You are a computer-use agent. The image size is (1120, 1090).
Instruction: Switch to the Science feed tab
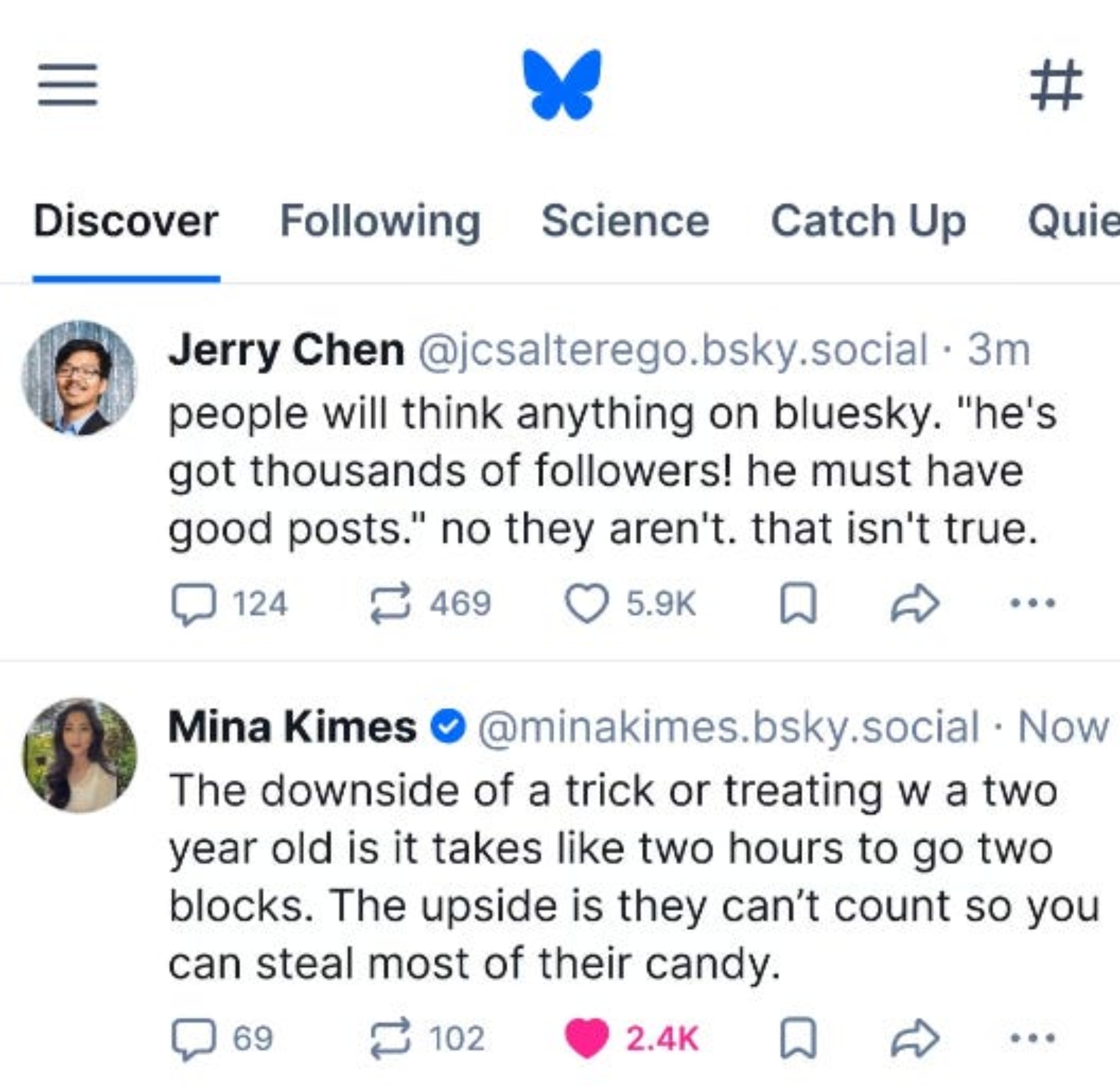click(x=625, y=221)
